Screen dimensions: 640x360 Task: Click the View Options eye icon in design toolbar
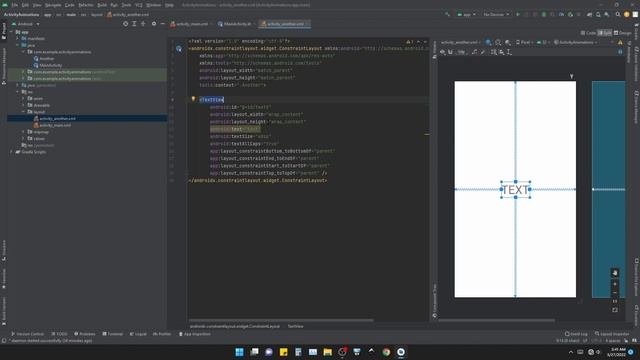click(443, 52)
